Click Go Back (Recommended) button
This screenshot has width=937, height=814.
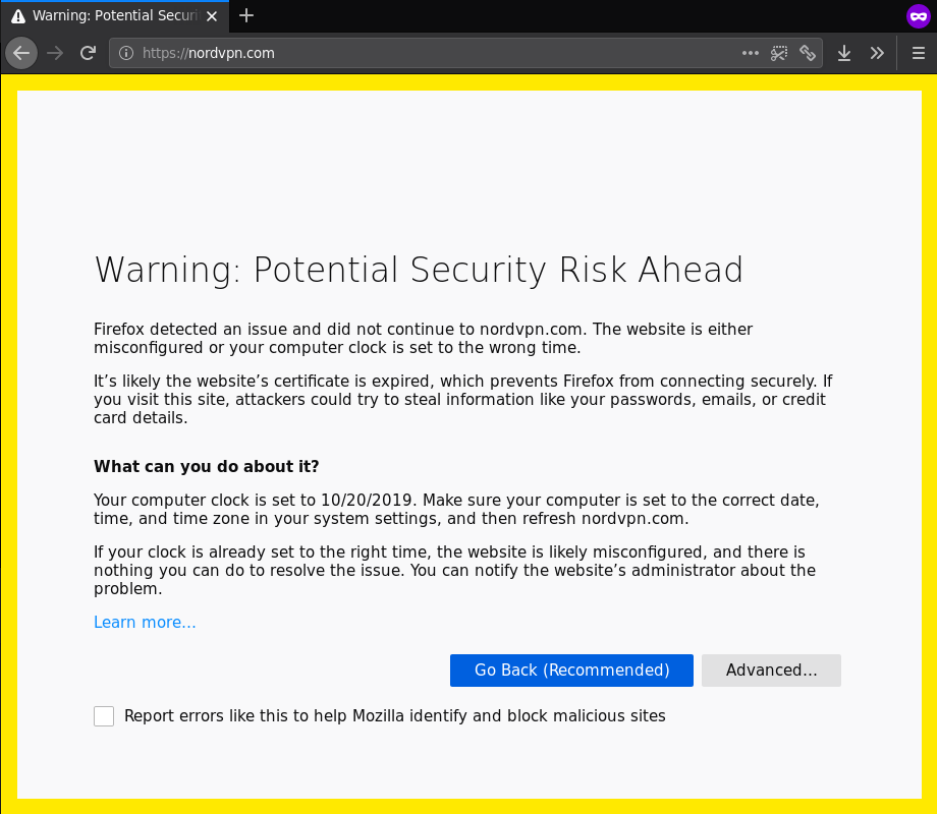[x=571, y=670]
